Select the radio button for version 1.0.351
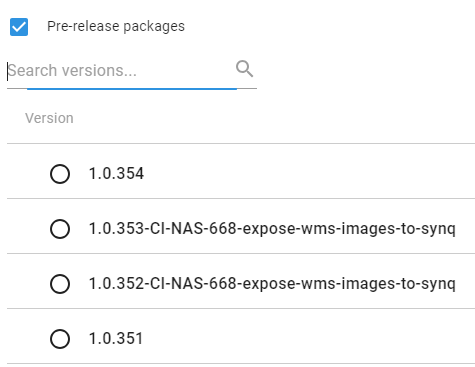Viewport: 475px width, 367px height. coord(60,339)
